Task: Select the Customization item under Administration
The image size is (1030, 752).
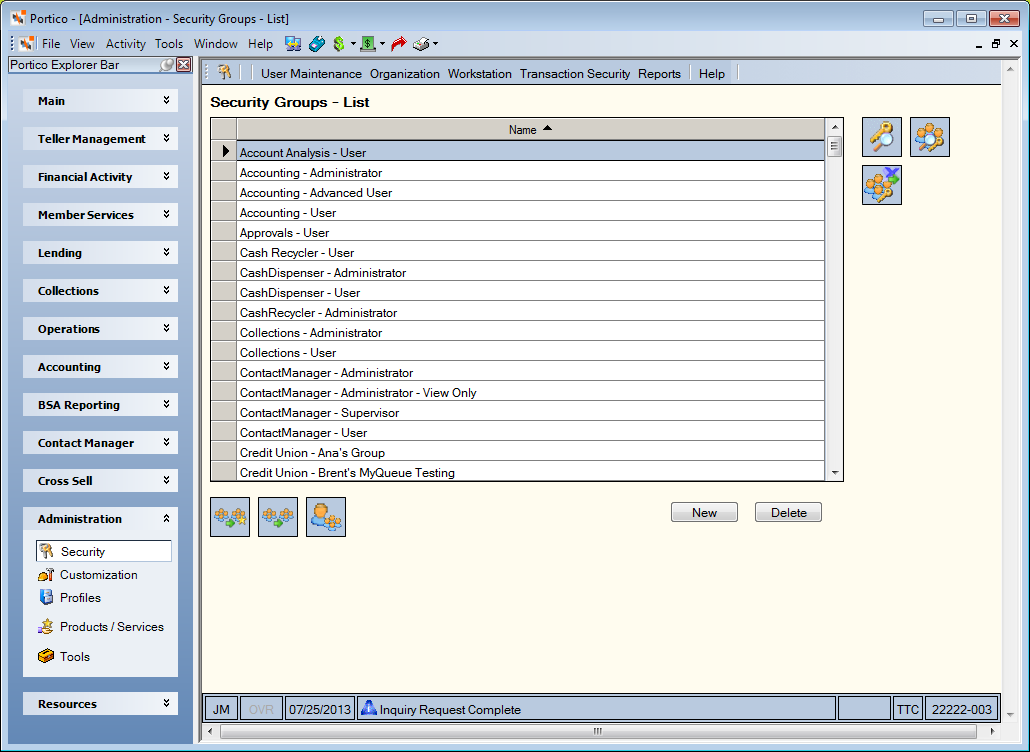Action: [x=99, y=575]
